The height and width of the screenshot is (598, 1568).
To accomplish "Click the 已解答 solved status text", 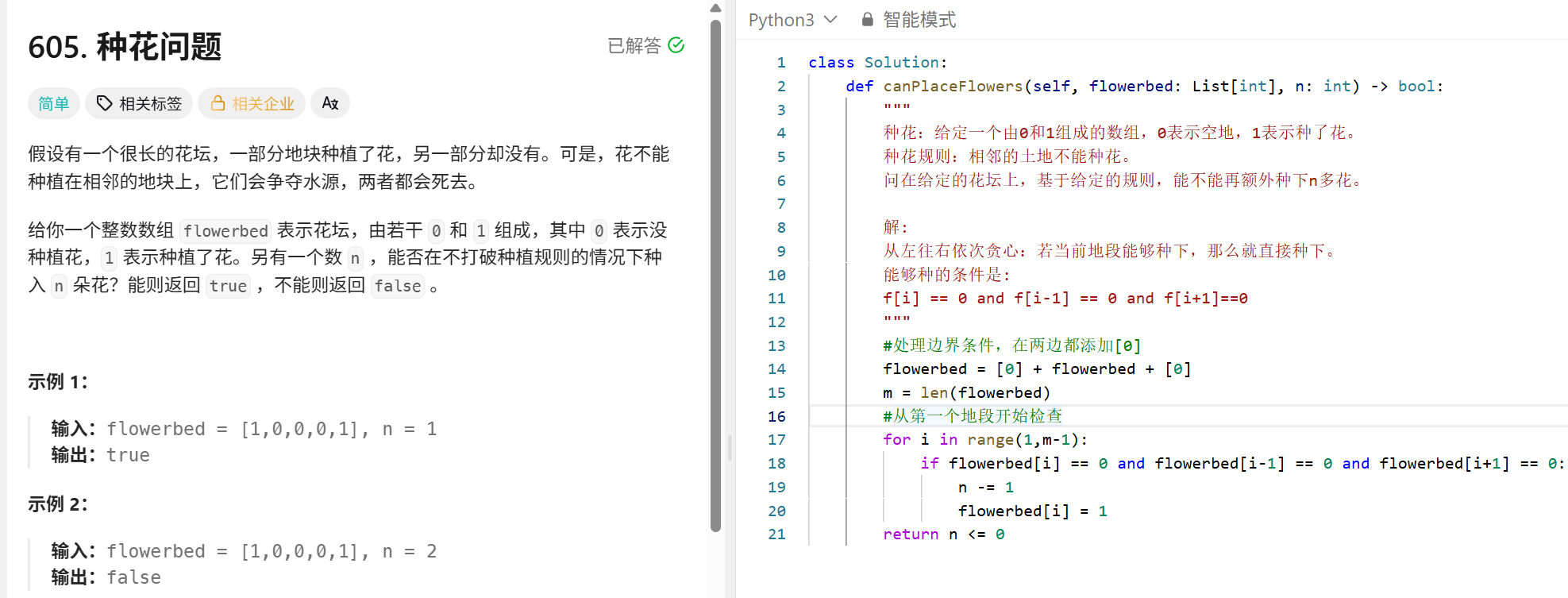I will pos(634,45).
